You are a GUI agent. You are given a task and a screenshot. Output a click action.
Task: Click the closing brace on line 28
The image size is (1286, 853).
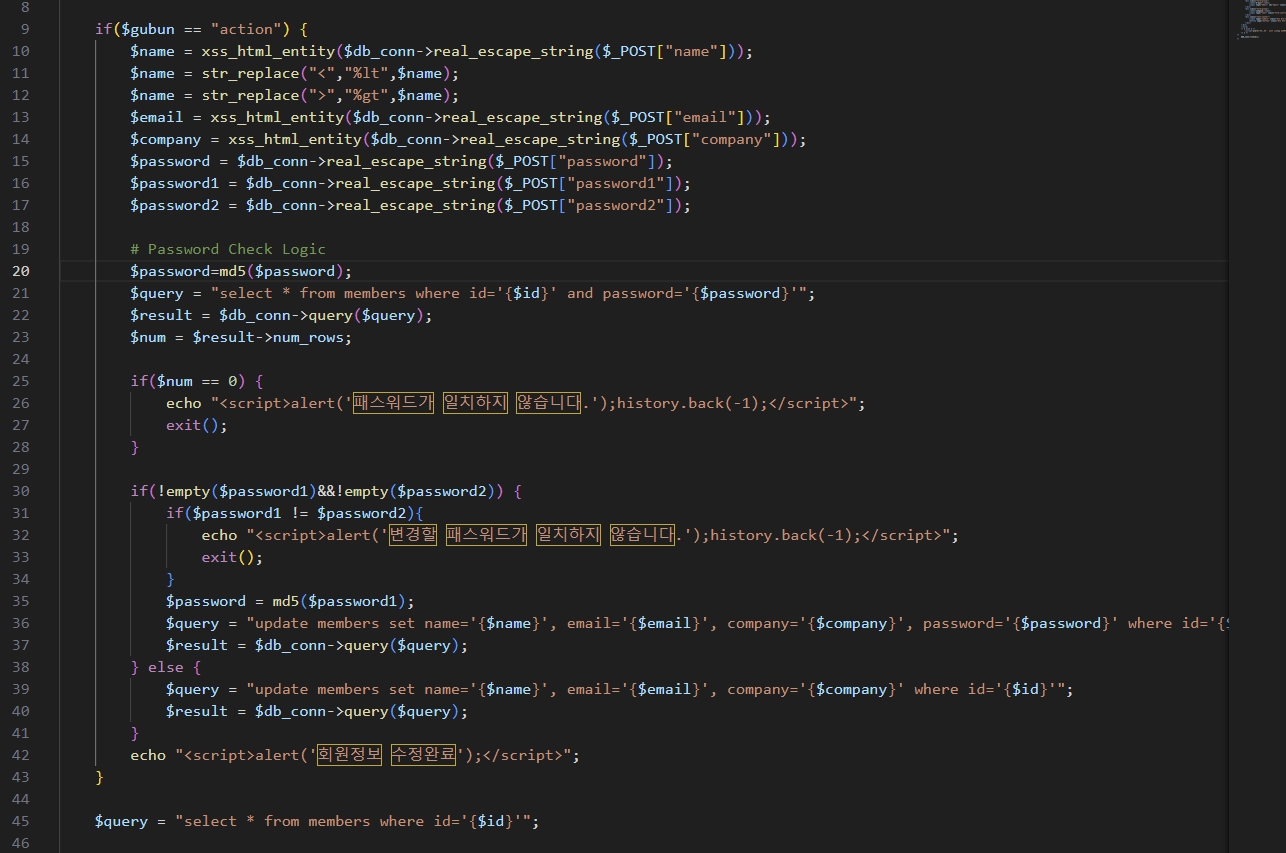135,447
